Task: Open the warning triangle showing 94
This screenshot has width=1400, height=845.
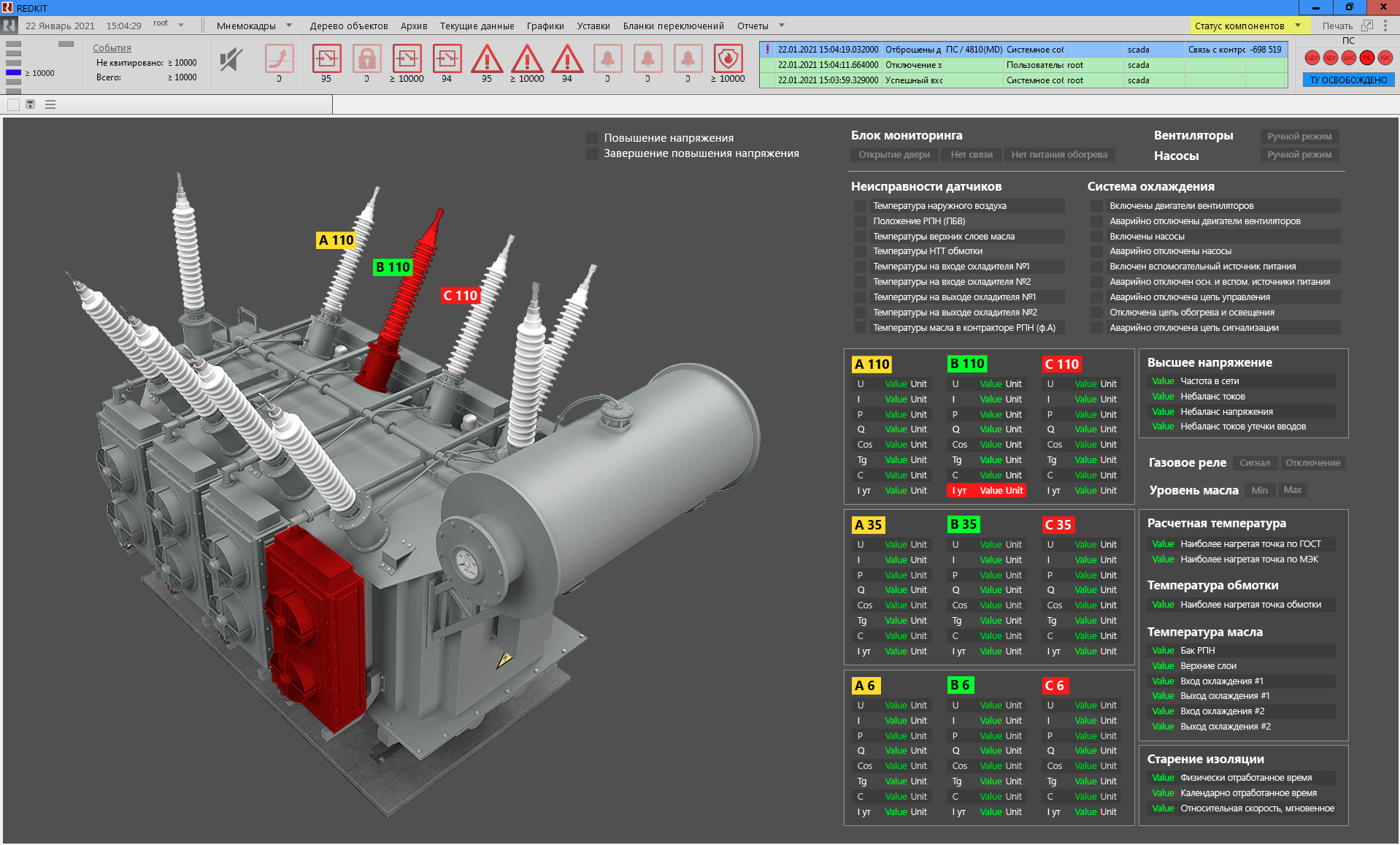Action: pos(567,58)
